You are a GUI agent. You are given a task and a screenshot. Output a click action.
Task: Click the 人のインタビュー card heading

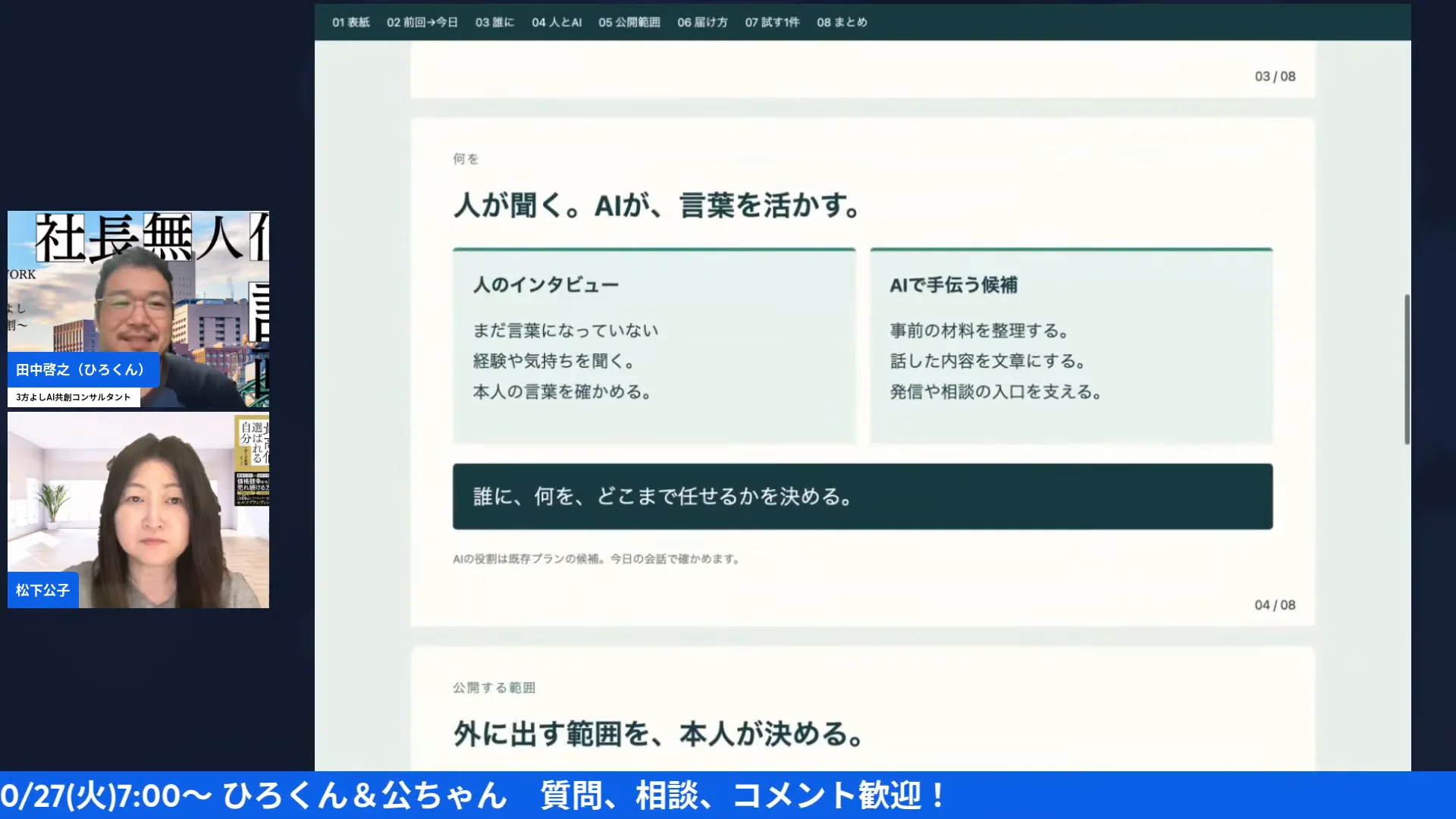pos(546,285)
